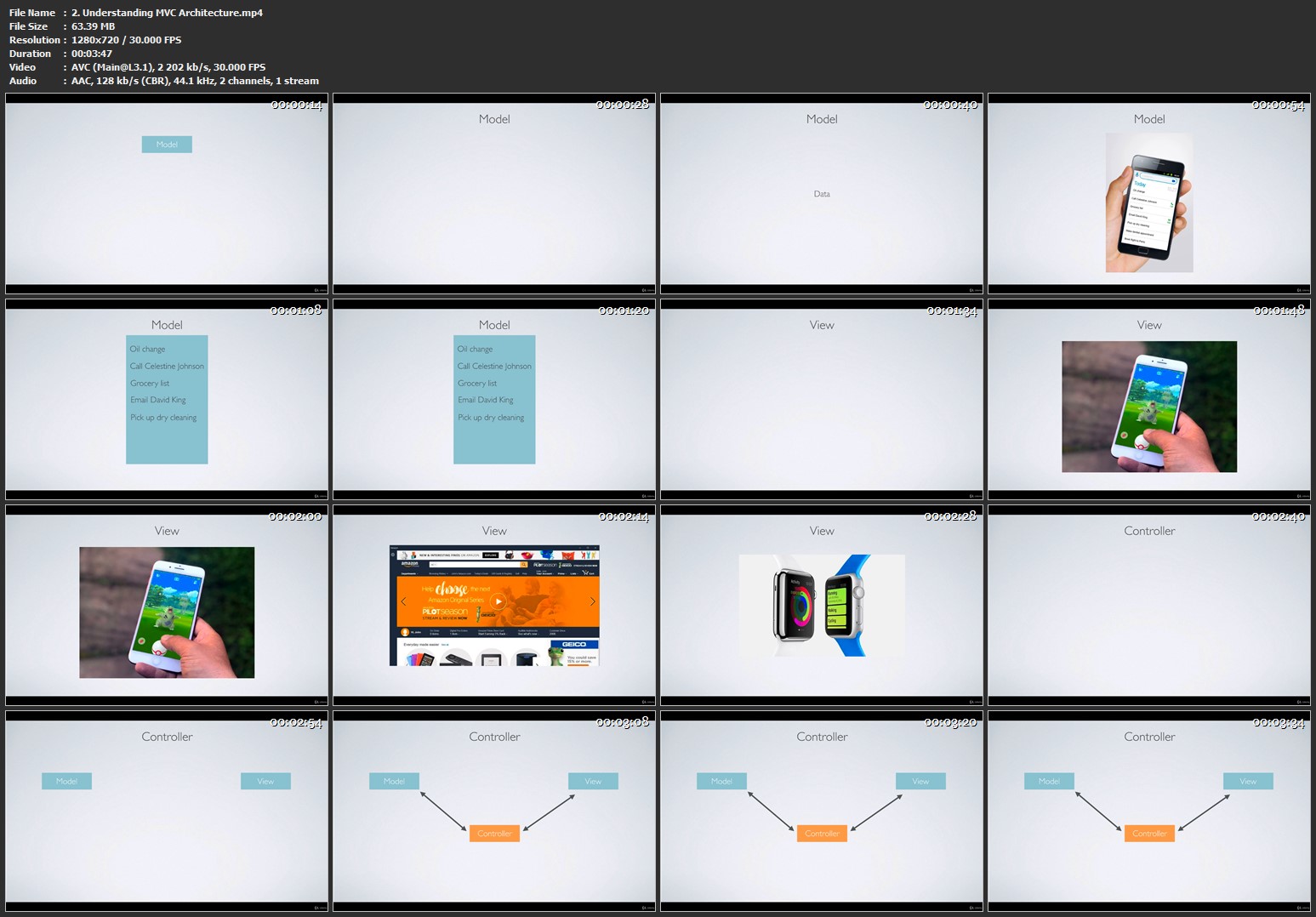Choose the frame captured at 00:01:08
Viewport: 1316px width, 917px height.
coord(167,399)
